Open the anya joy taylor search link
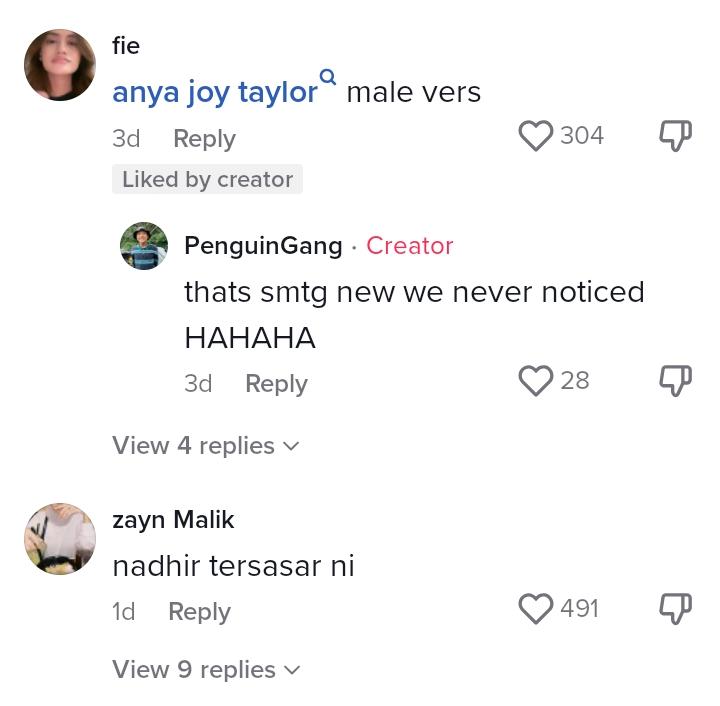The image size is (720, 706). tap(215, 93)
